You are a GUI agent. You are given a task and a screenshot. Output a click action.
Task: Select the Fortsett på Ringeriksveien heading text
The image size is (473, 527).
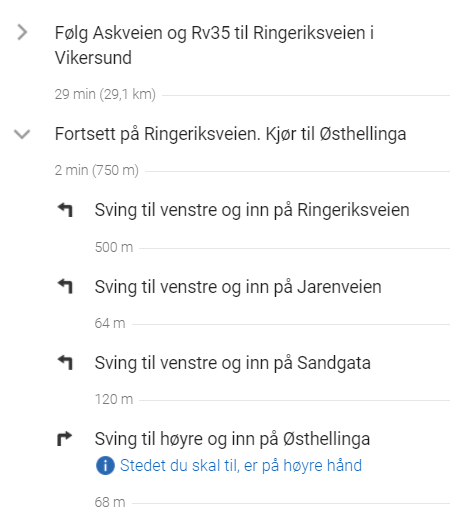tap(231, 134)
